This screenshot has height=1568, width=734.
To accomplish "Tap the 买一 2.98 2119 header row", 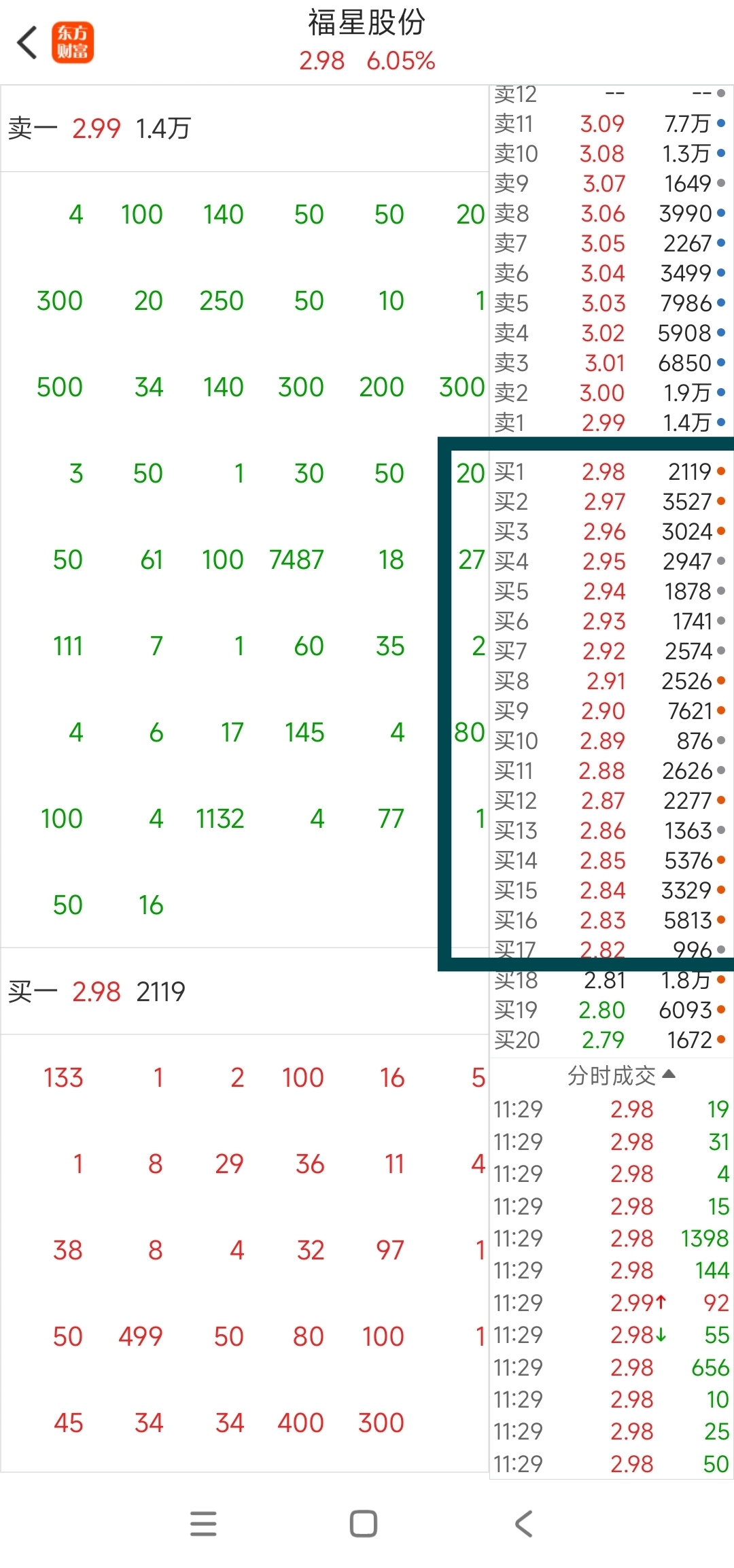I will [245, 992].
